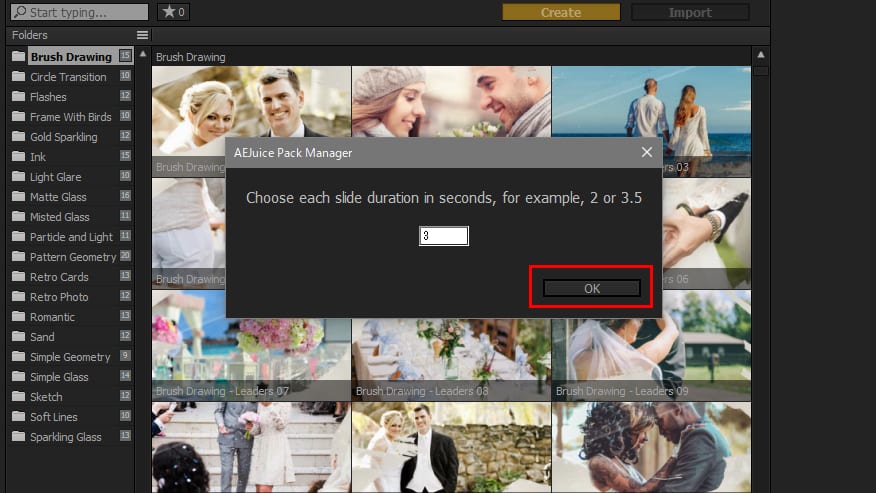Select the Matte Glass folder
Screen dimensions: 876x493
pyautogui.click(x=71, y=197)
